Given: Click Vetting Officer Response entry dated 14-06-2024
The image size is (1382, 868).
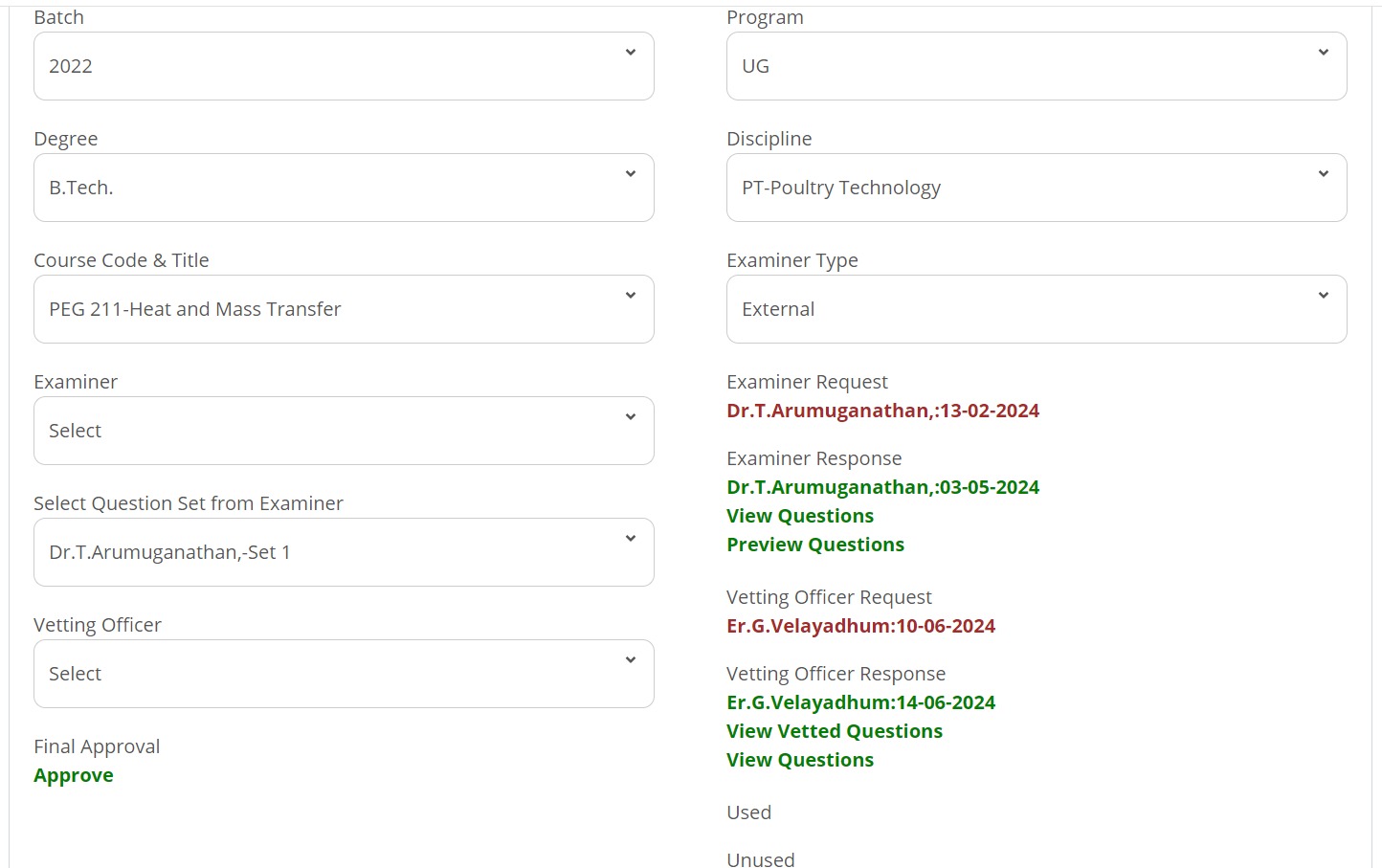Looking at the screenshot, I should (x=860, y=702).
